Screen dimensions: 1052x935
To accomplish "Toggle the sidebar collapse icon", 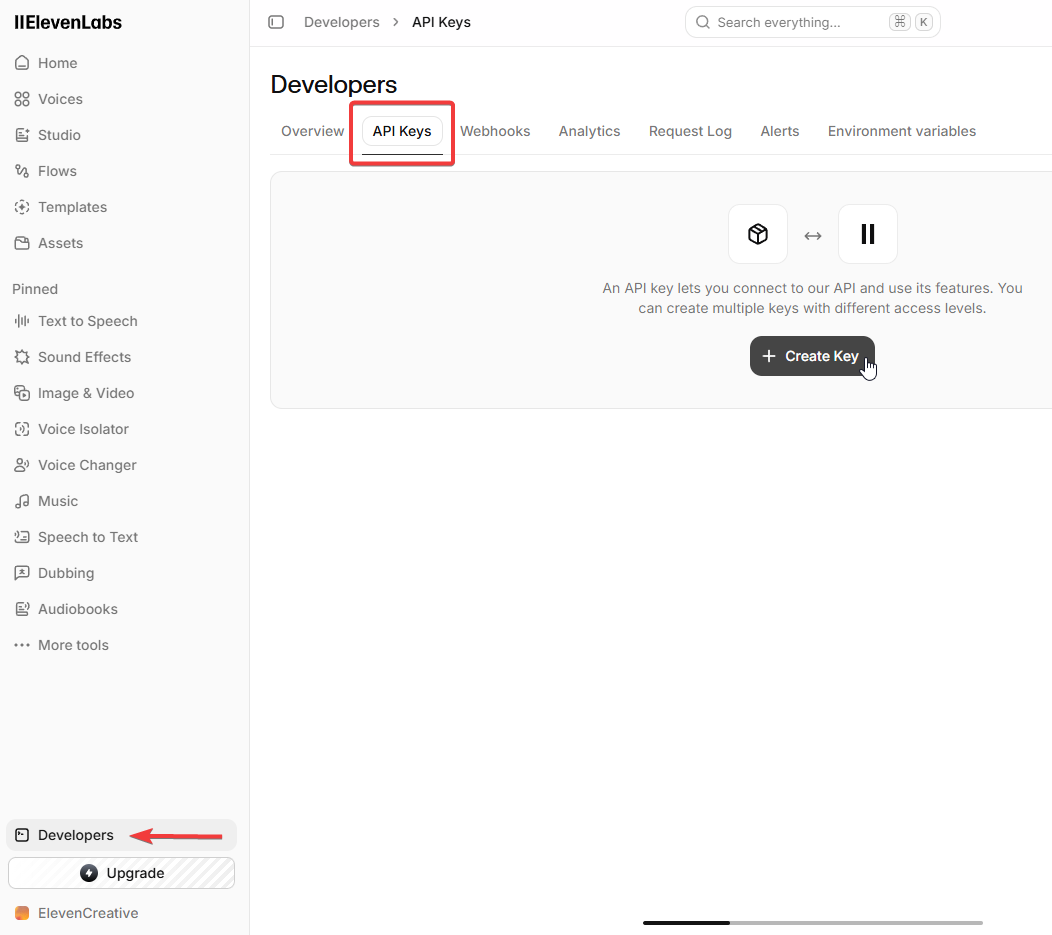I will pos(276,22).
